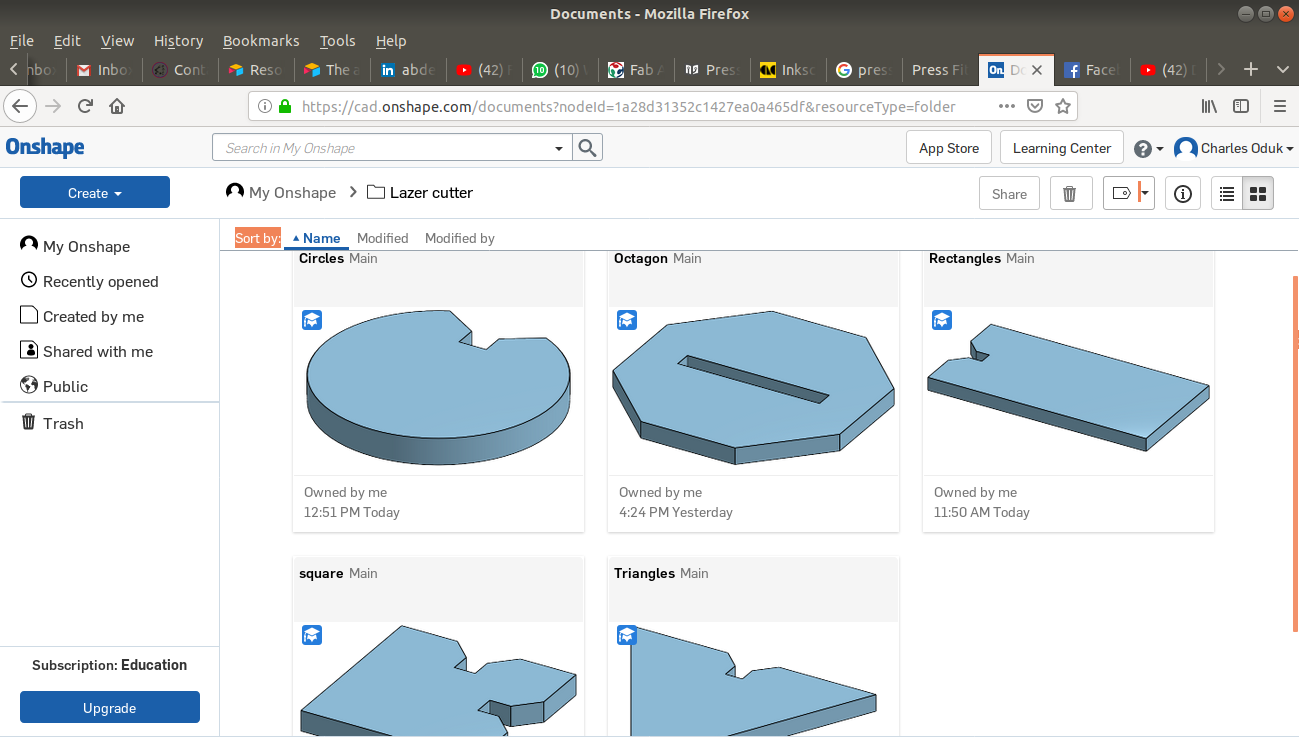This screenshot has width=1299, height=741.
Task: Switch to list view
Action: point(1227,194)
